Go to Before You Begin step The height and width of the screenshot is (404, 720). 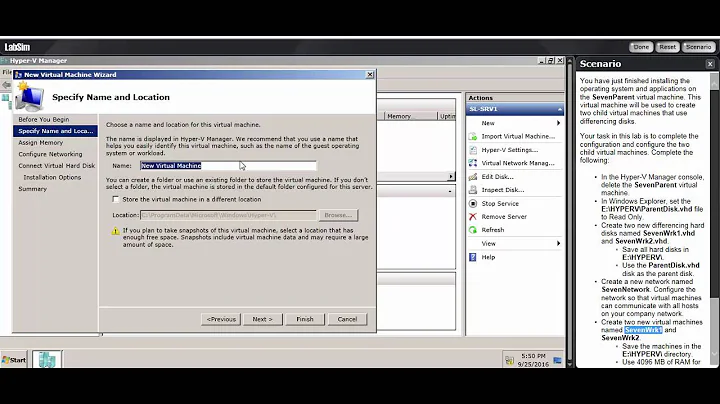click(44, 119)
